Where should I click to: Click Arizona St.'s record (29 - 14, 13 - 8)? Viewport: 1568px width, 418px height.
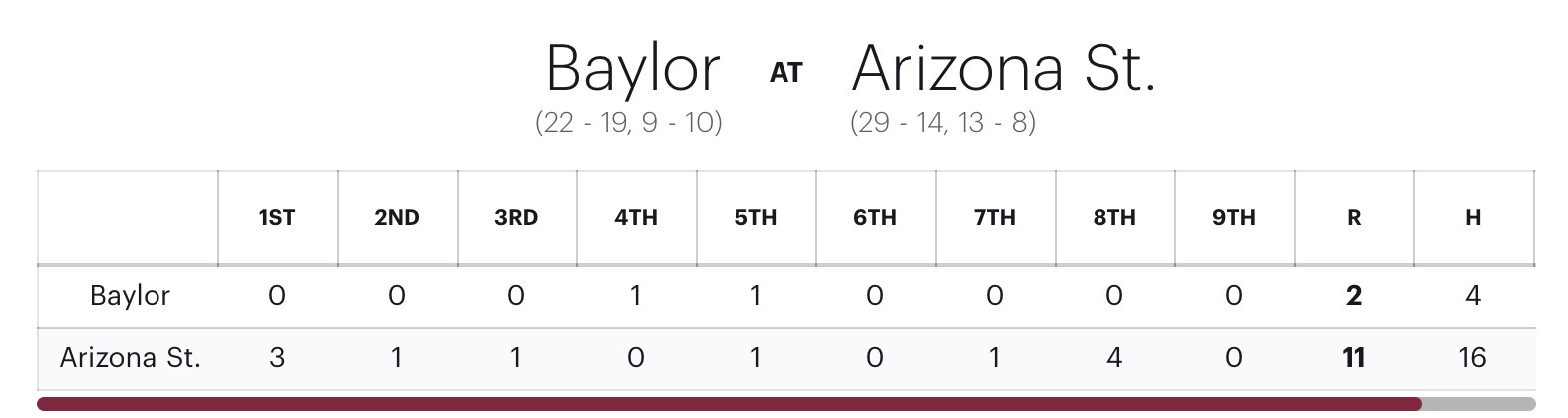coord(943,123)
